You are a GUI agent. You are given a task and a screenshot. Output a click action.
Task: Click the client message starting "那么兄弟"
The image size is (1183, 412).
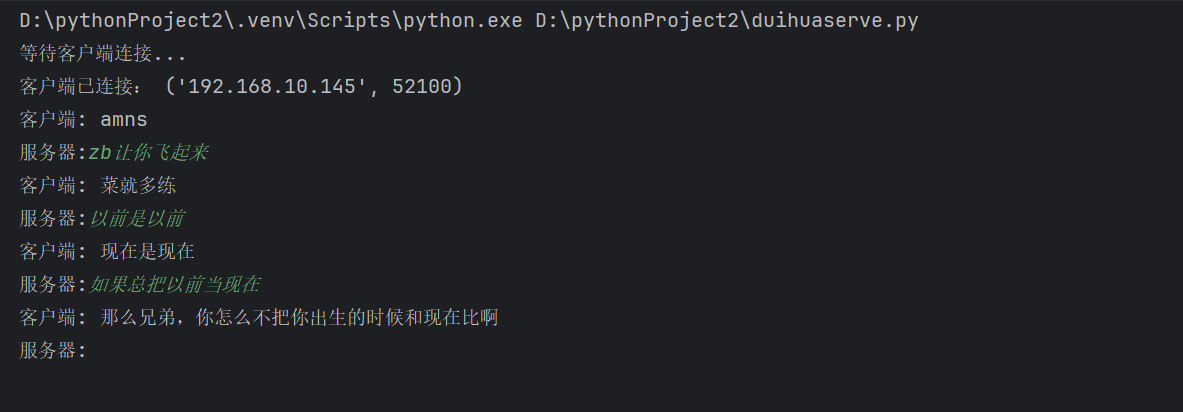[299, 318]
